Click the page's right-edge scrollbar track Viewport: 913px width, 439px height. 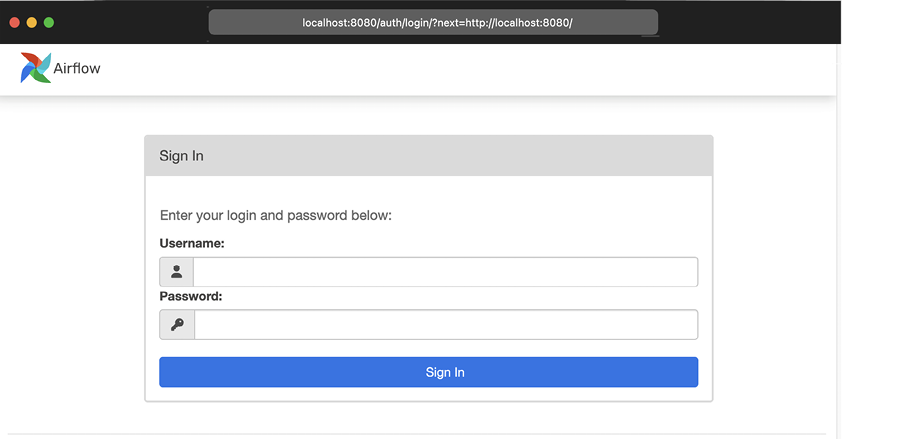tap(838, 250)
